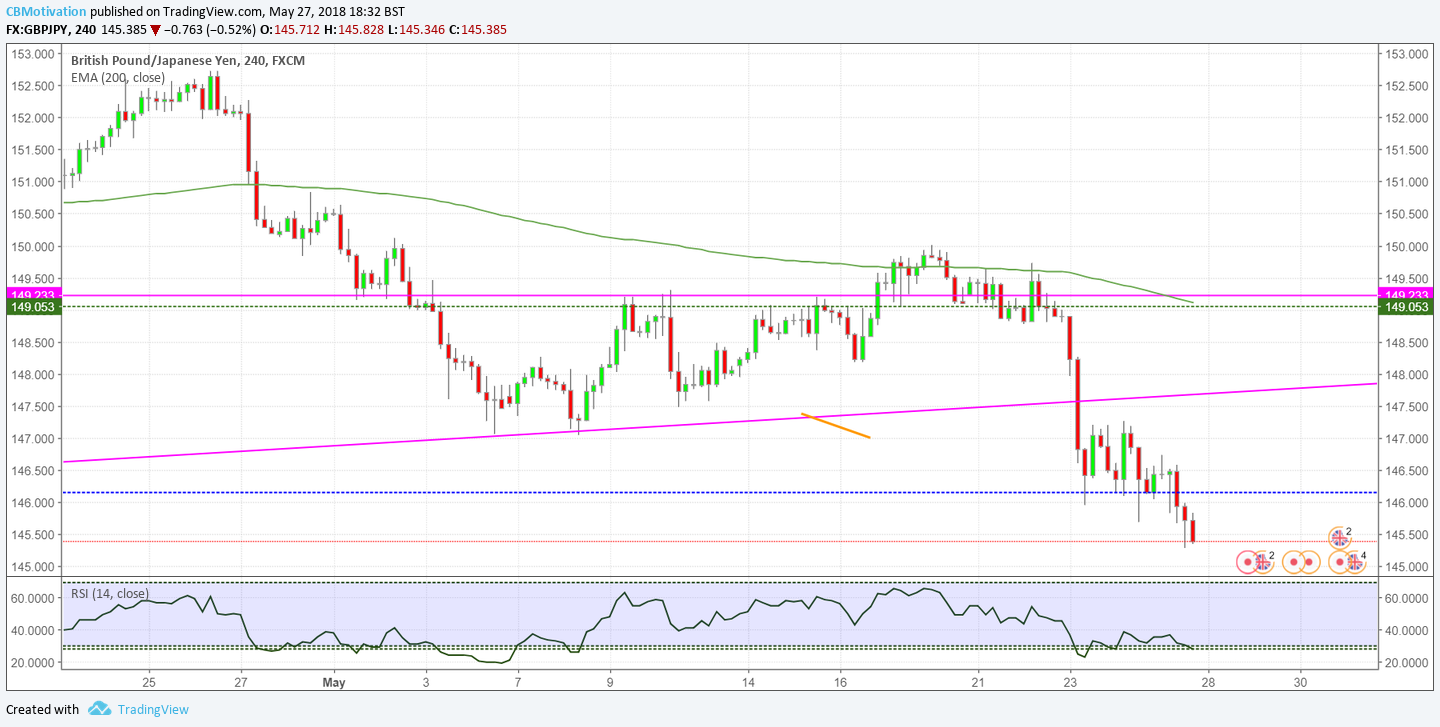Click the UK flag event marker on the red price line
This screenshot has height=727, width=1440.
(x=1339, y=537)
